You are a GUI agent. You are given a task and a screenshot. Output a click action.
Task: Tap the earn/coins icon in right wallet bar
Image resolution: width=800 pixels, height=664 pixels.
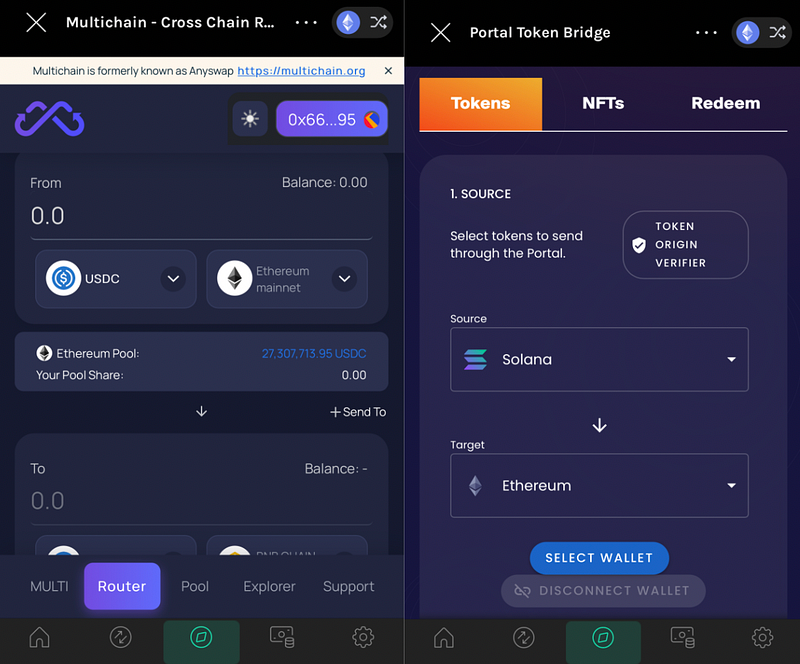(683, 637)
